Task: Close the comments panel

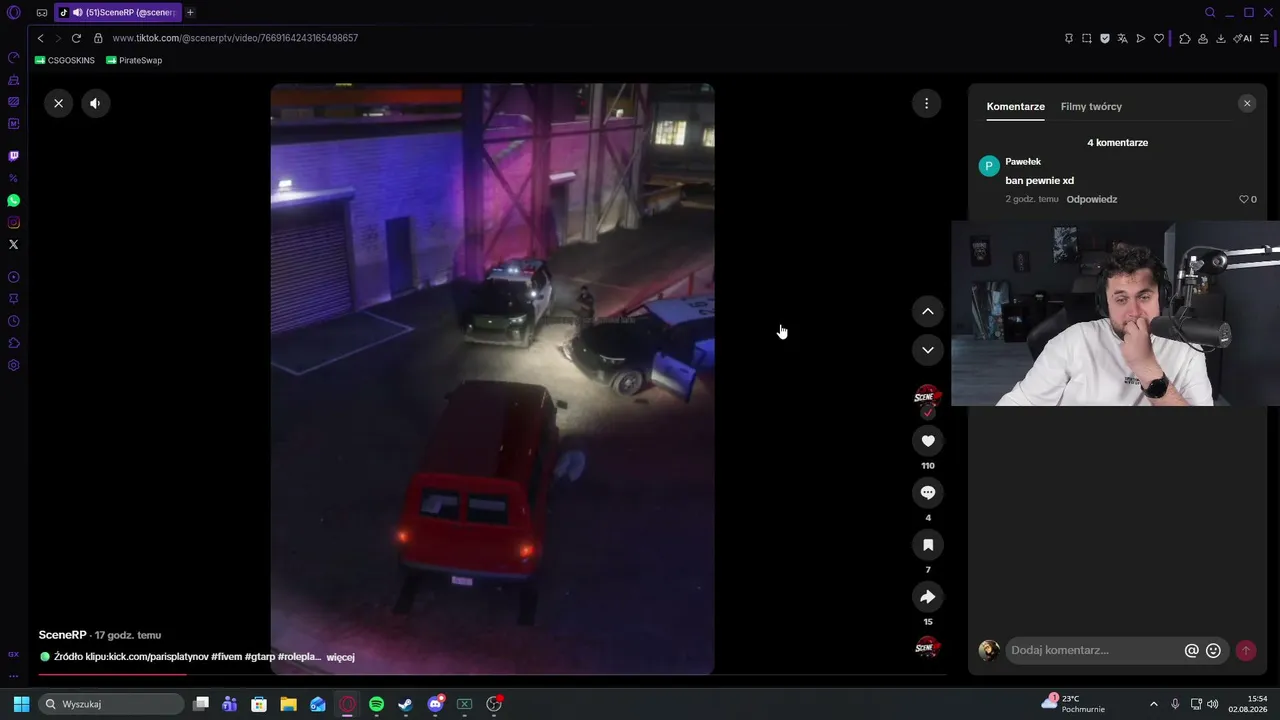Action: tap(1247, 103)
